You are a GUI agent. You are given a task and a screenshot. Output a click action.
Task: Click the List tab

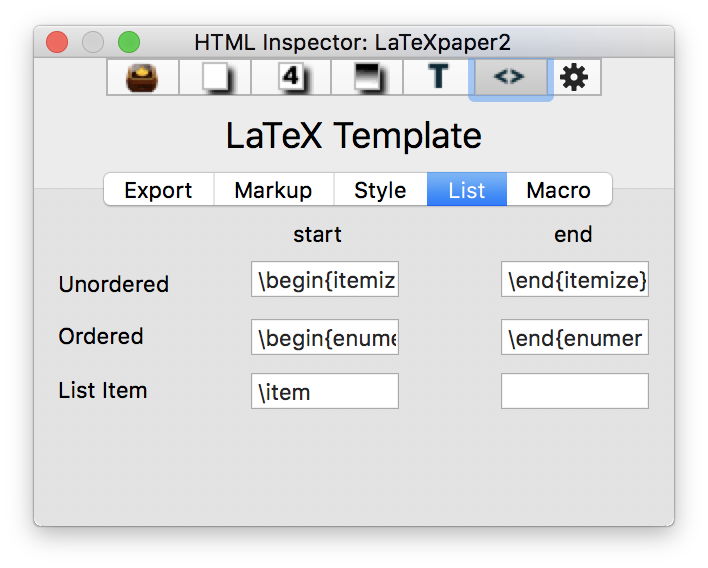click(467, 190)
